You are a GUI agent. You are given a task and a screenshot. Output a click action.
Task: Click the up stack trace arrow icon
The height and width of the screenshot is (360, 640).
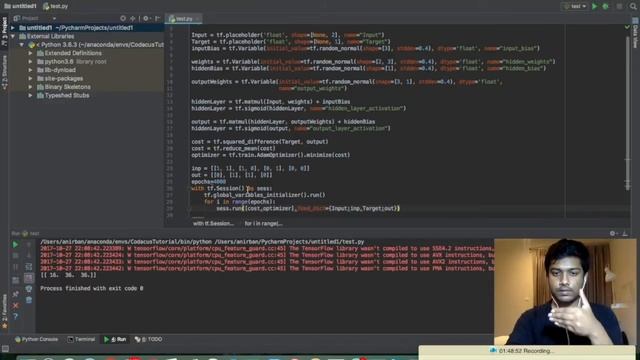point(29,244)
